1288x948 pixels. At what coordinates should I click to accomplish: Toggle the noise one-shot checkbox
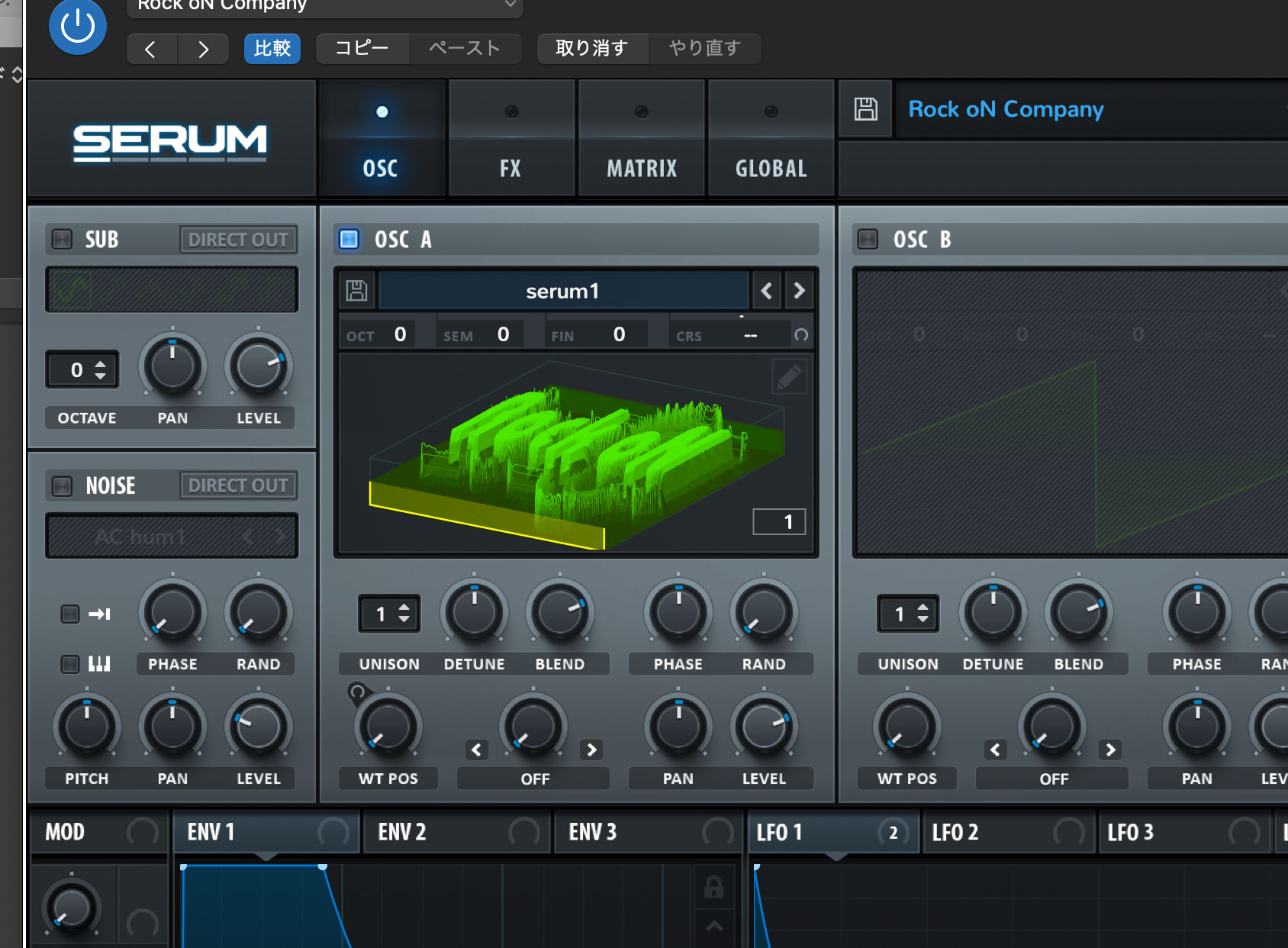pos(70,614)
